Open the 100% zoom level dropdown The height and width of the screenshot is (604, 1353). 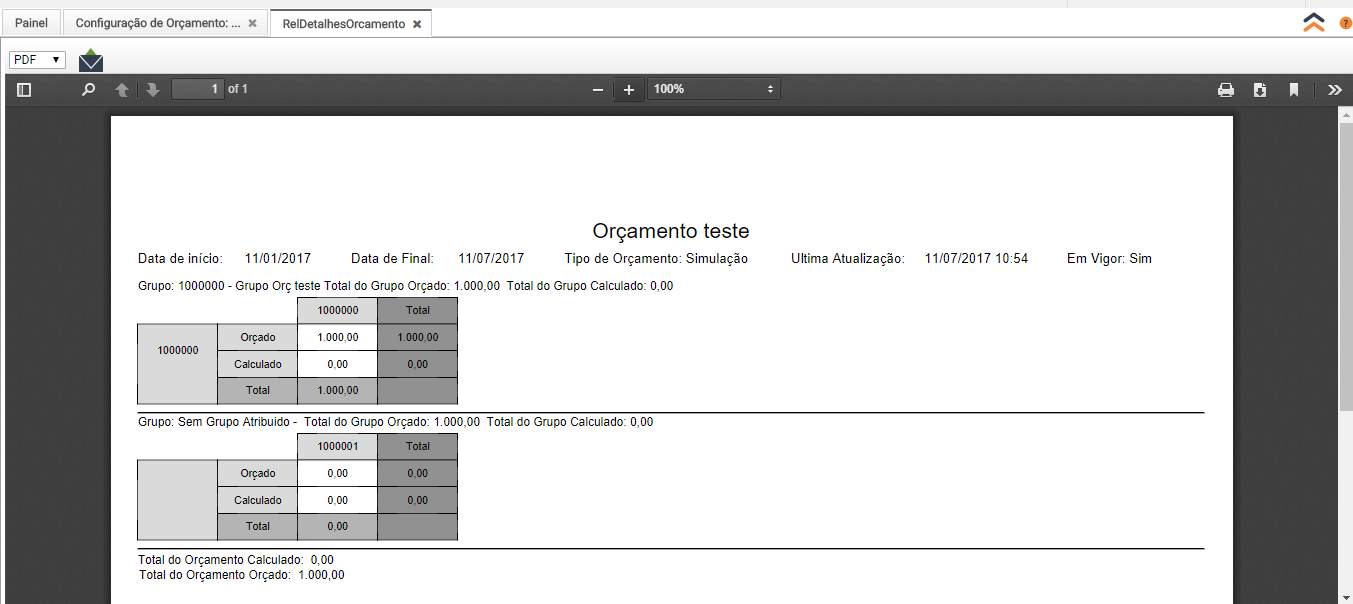713,89
